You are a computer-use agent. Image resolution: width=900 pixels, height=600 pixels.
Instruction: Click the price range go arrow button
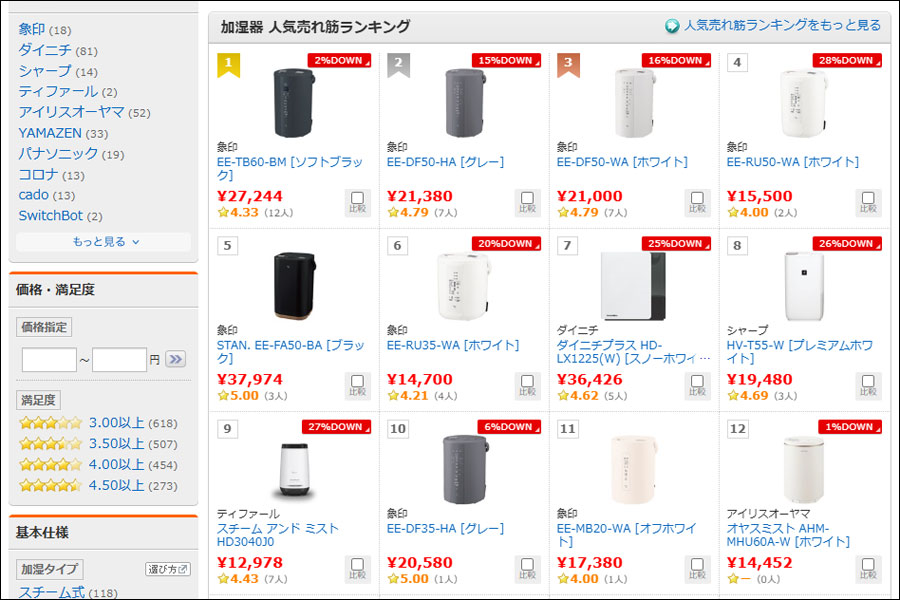point(175,359)
